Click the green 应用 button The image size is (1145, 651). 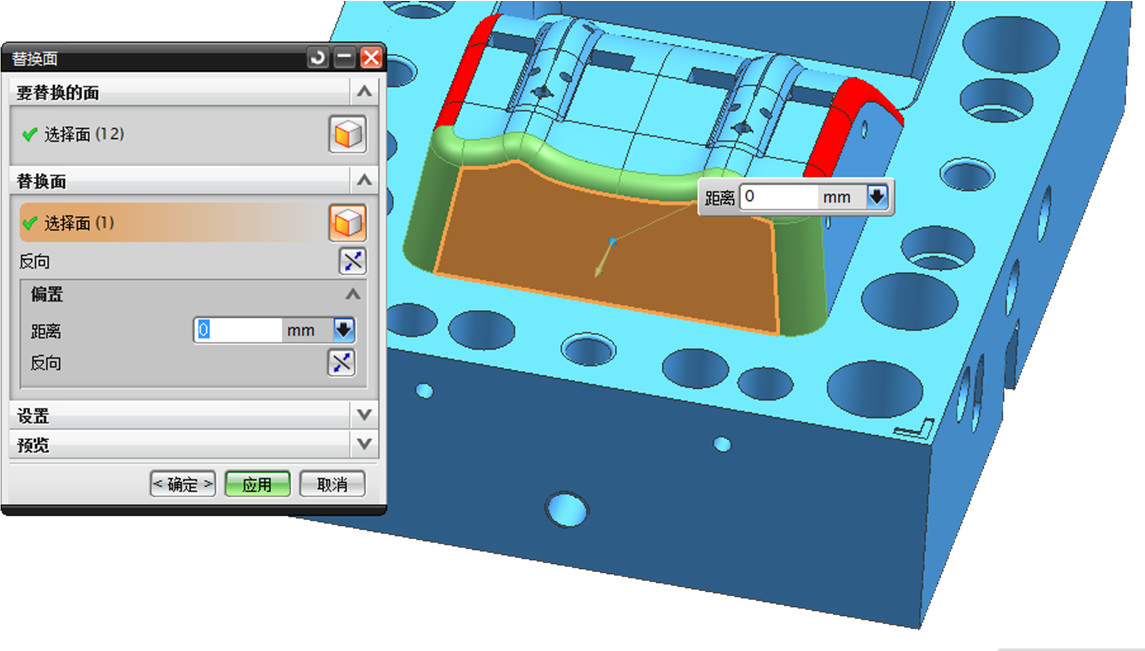(x=257, y=484)
